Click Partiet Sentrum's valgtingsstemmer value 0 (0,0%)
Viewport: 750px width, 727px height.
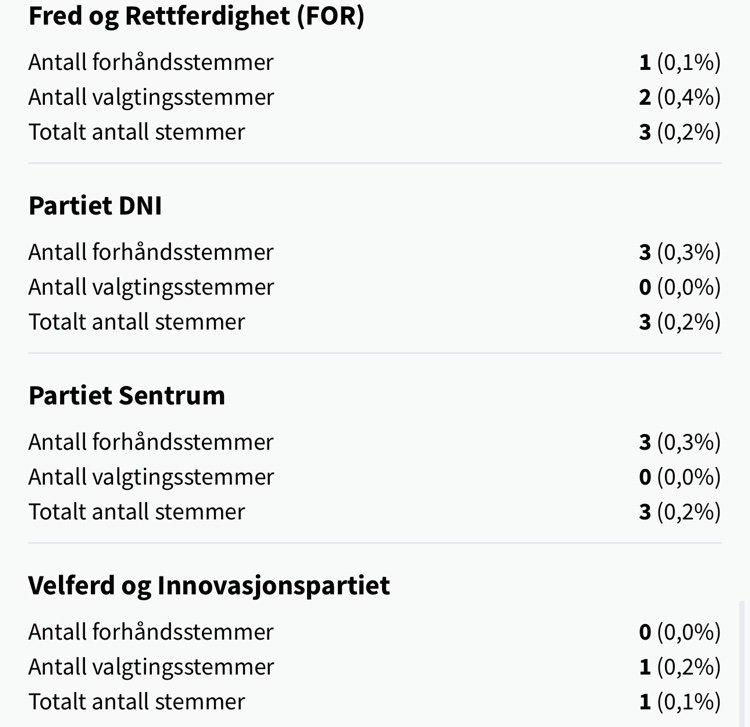(x=680, y=477)
